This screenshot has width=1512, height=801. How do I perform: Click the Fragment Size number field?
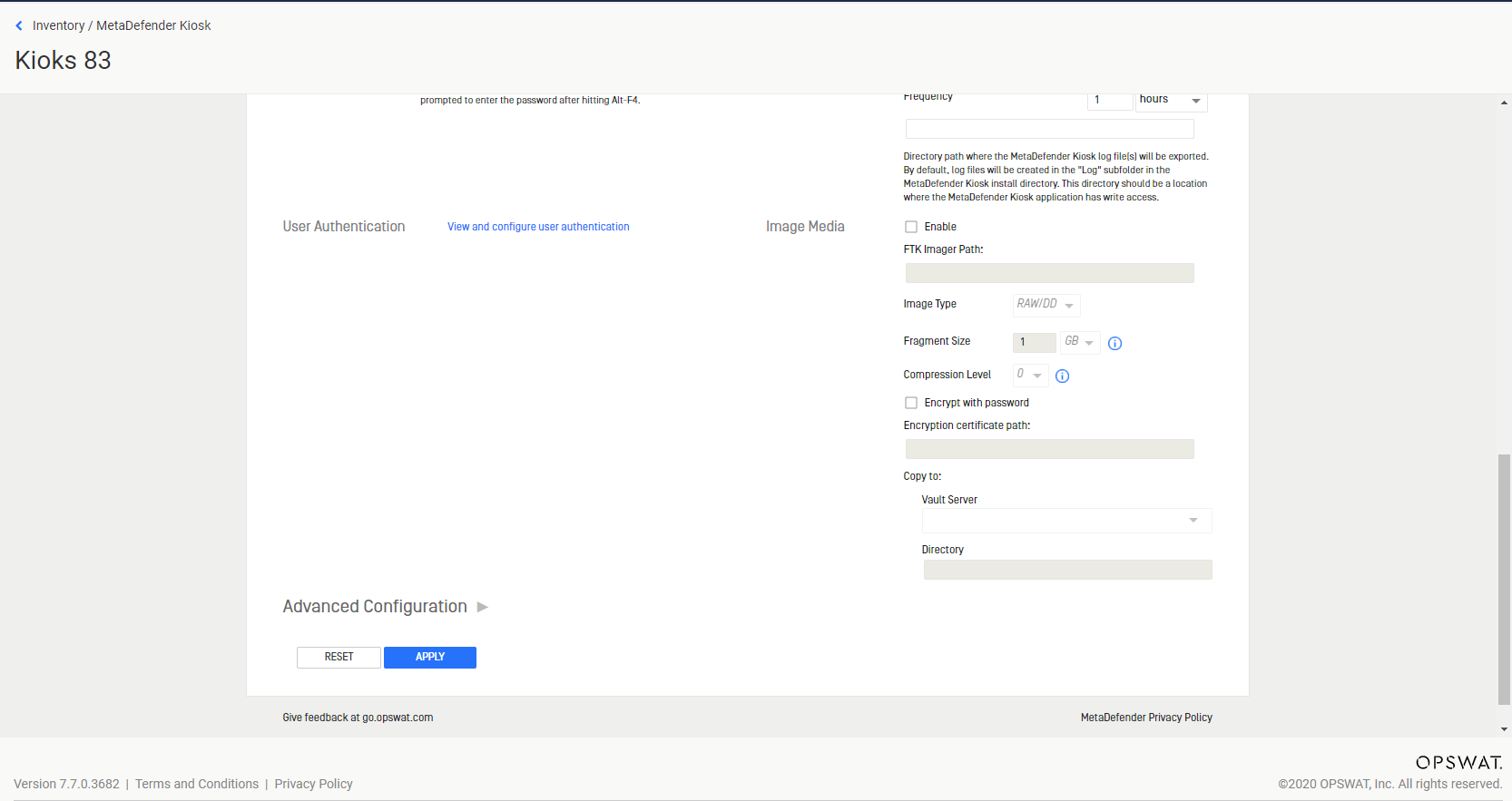point(1035,342)
